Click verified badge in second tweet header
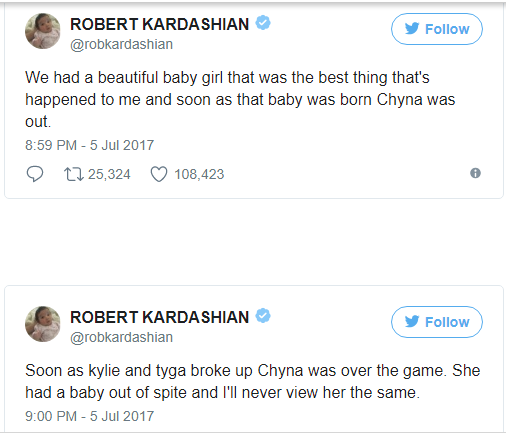 (263, 316)
